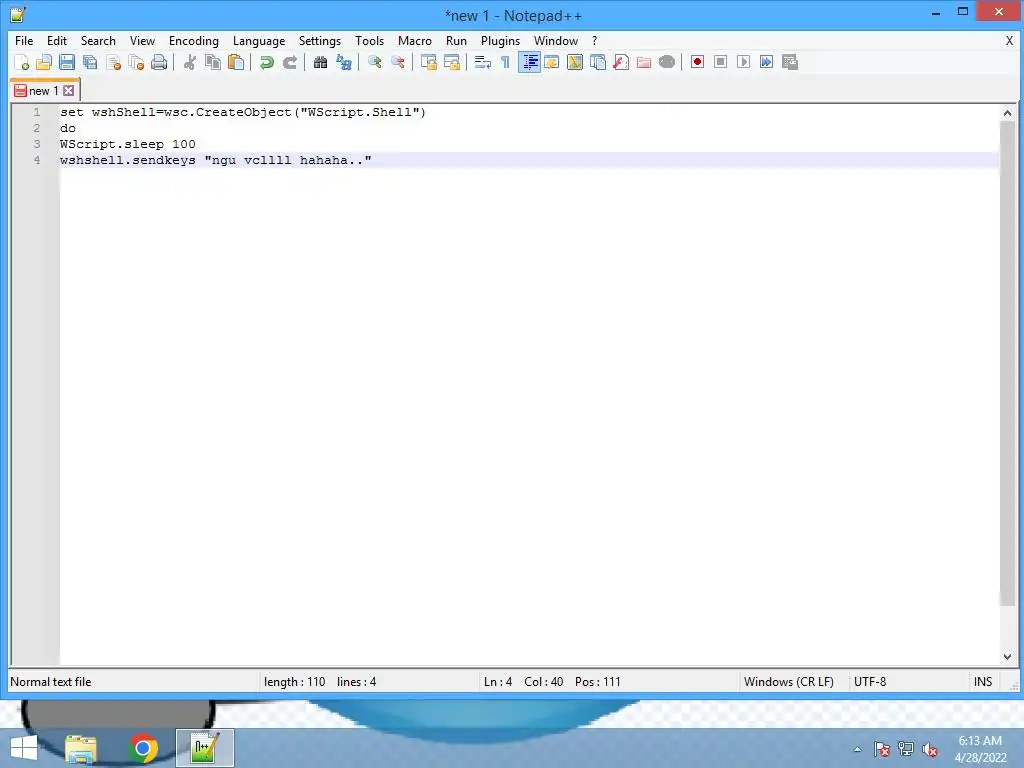Create a new file with the New icon
Screen dimensions: 1024x768
coord(22,62)
